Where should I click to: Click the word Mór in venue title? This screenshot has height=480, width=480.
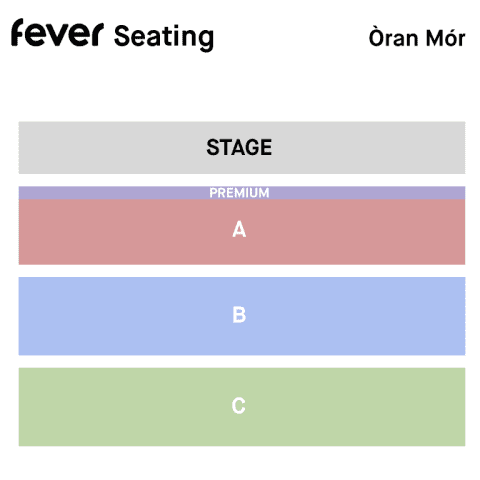[446, 37]
